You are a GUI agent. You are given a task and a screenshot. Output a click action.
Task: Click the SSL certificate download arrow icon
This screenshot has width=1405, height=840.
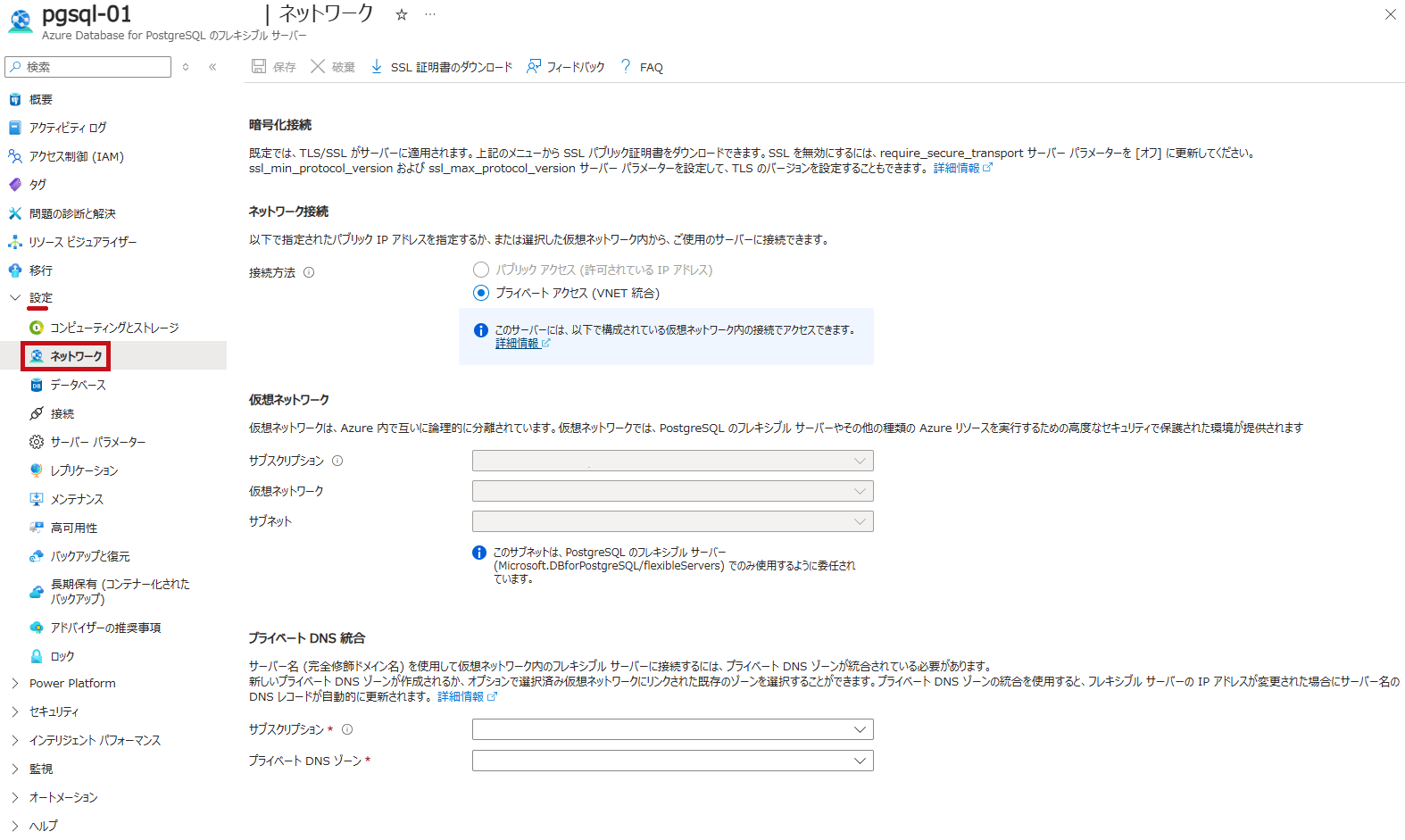pos(377,66)
